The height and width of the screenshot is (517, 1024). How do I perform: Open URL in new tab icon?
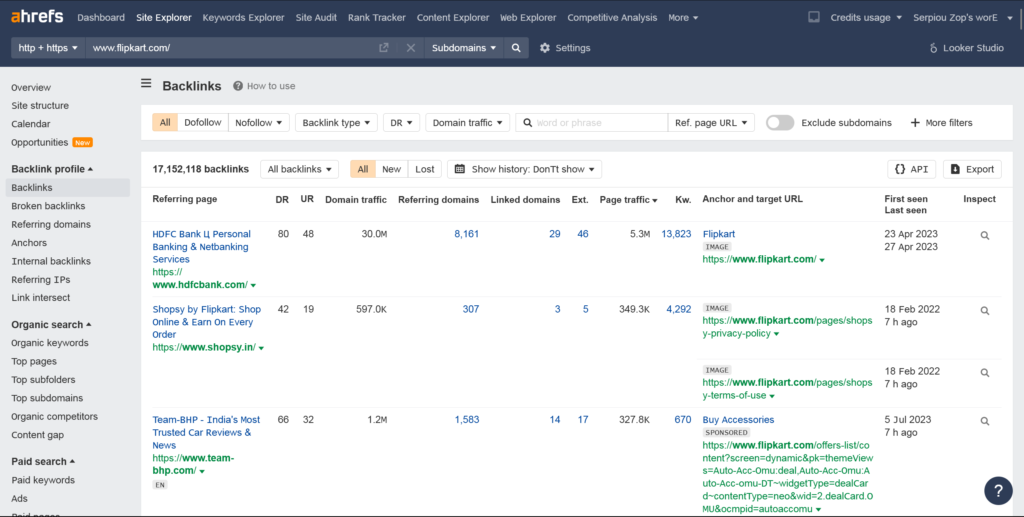point(384,48)
